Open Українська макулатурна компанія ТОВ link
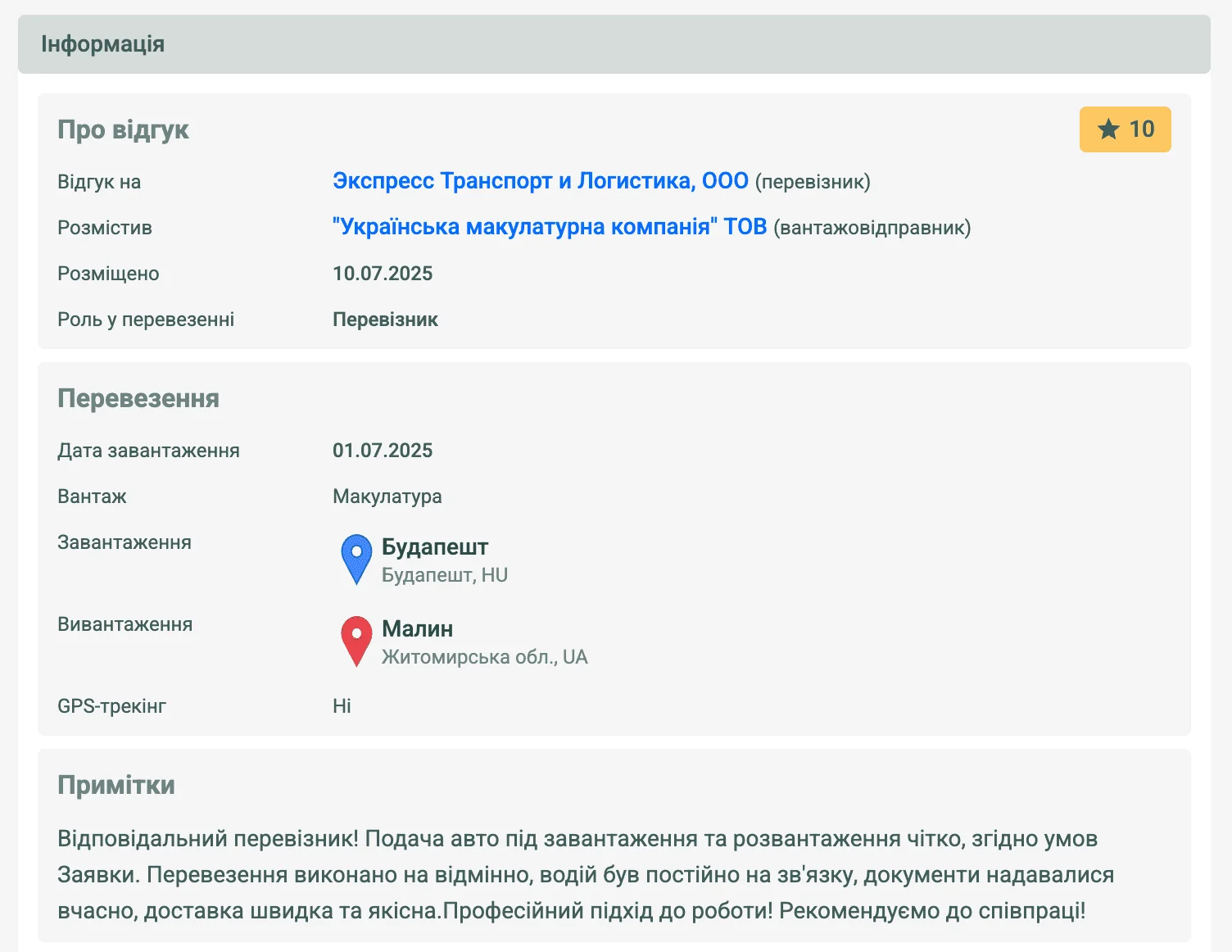1232x952 pixels. click(549, 227)
